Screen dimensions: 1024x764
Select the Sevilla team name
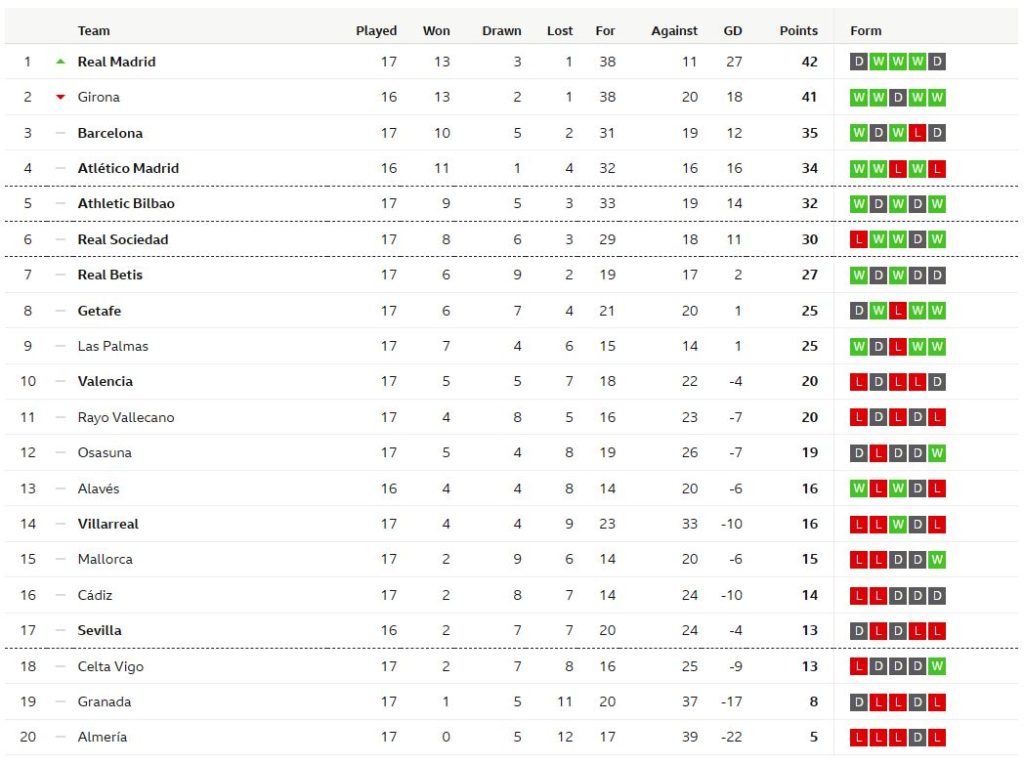[99, 631]
